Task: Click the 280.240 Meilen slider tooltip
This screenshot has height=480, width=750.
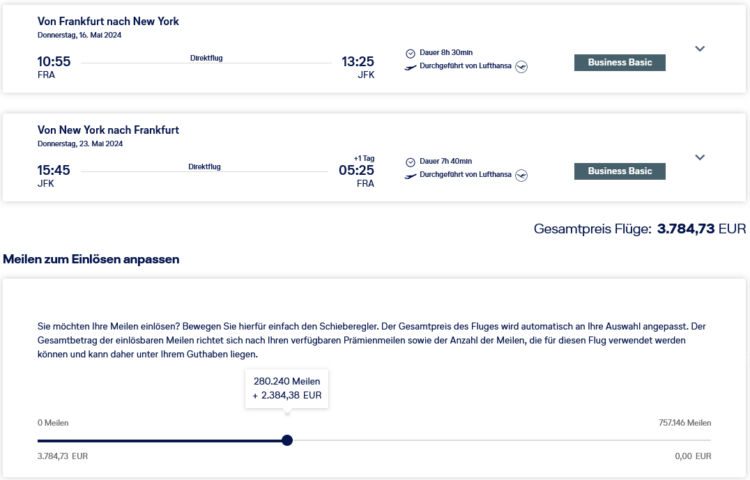Action: click(287, 387)
